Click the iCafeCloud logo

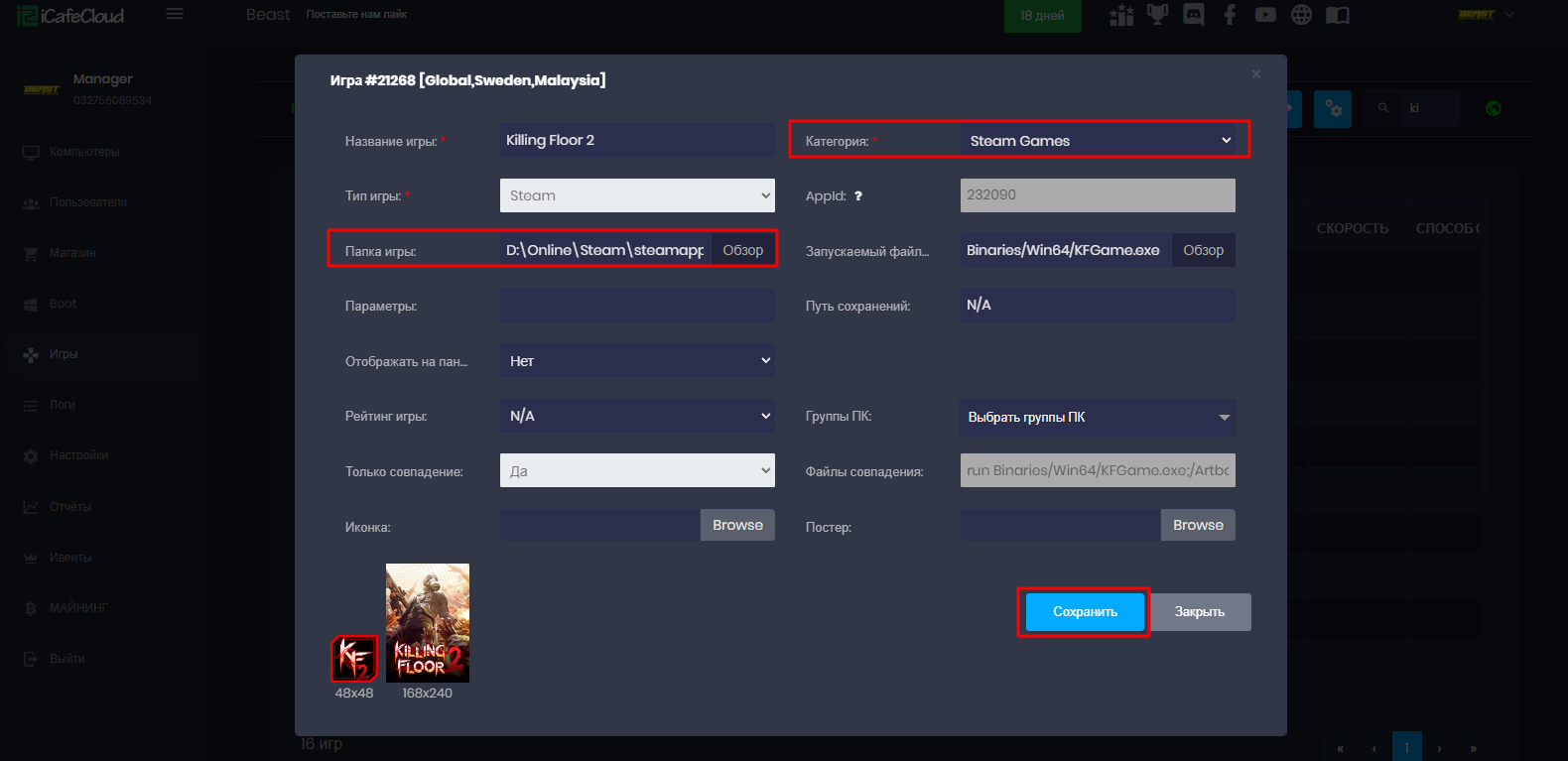coord(70,16)
